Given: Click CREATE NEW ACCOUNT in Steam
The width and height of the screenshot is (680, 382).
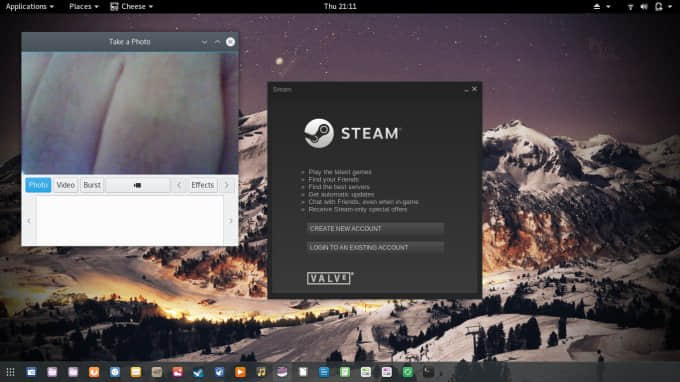Looking at the screenshot, I should (x=375, y=229).
